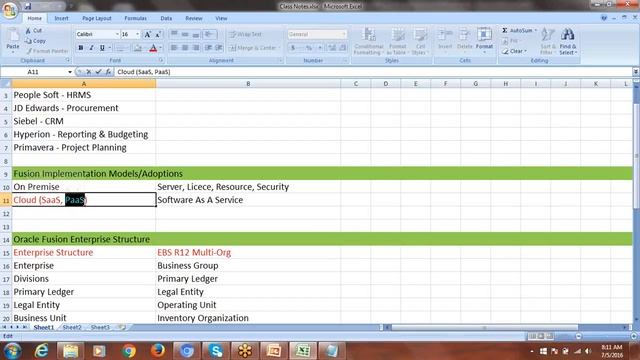
Task: Open the Calibri font name dropdown
Action: point(117,34)
